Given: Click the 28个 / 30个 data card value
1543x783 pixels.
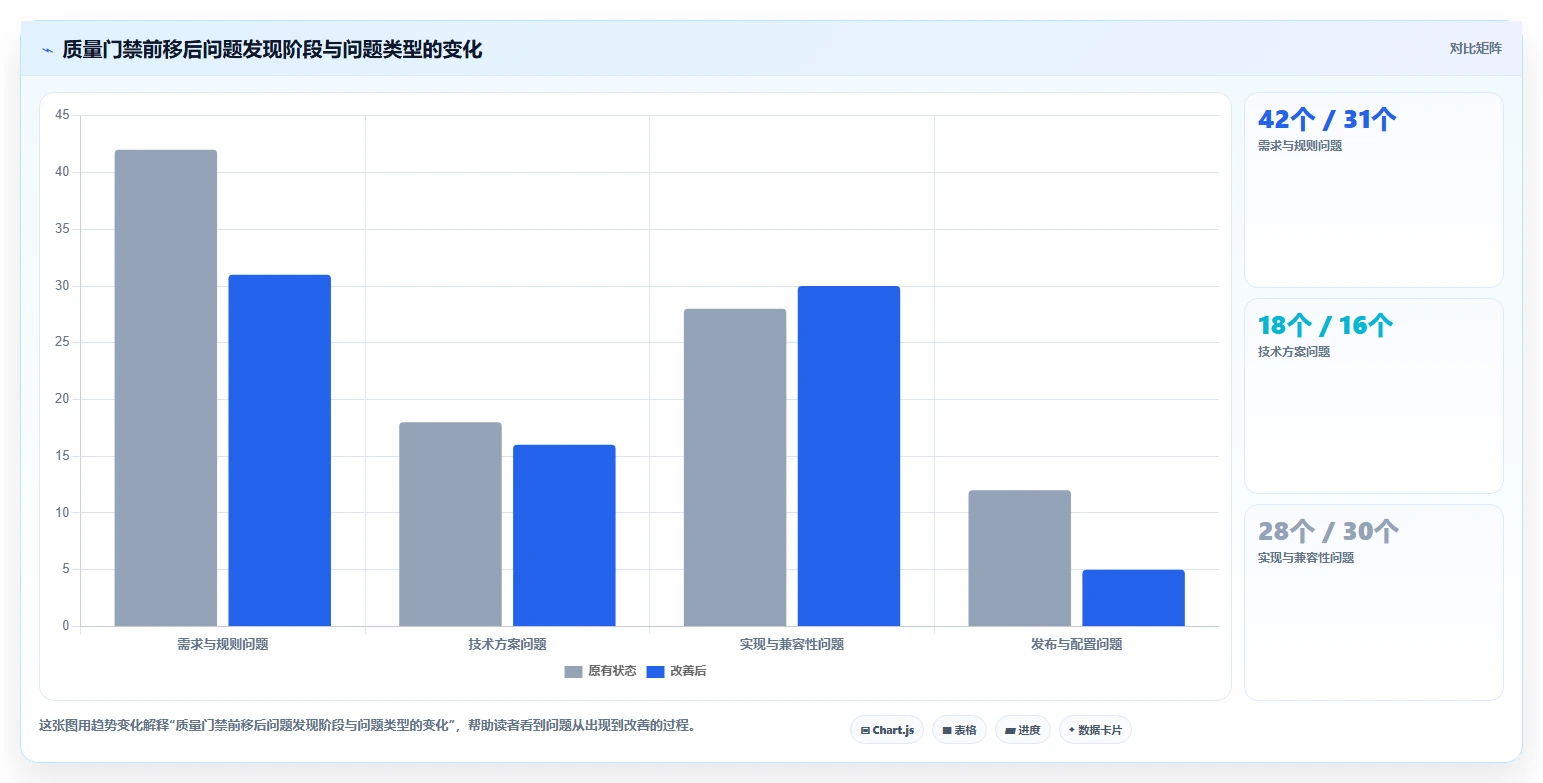Looking at the screenshot, I should tap(1328, 532).
